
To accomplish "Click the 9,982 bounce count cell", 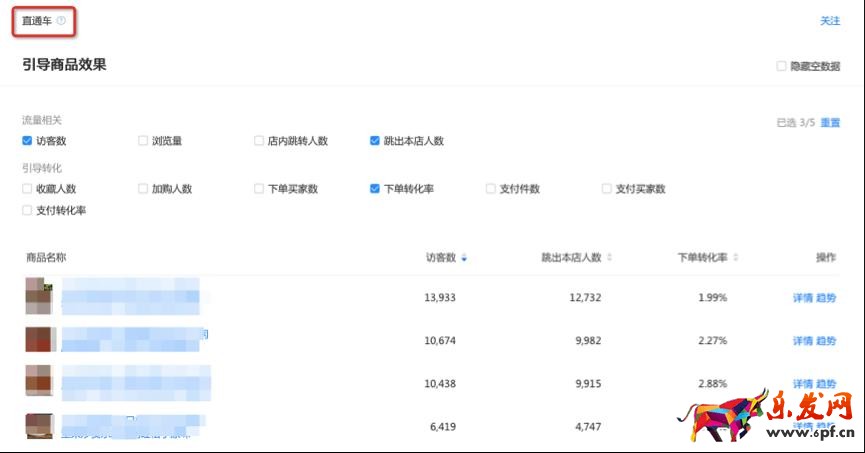I will coord(588,340).
